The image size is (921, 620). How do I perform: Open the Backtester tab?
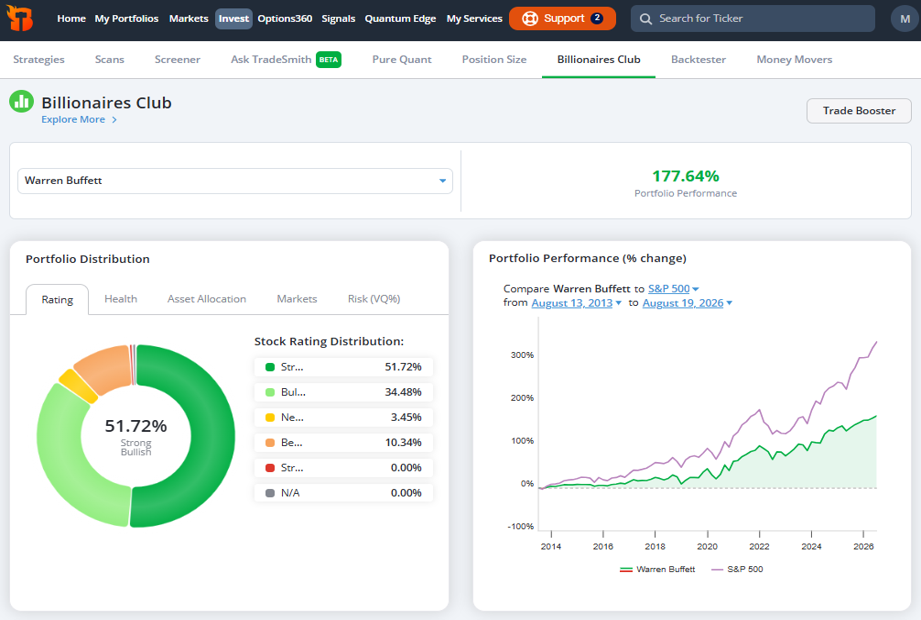[x=698, y=59]
